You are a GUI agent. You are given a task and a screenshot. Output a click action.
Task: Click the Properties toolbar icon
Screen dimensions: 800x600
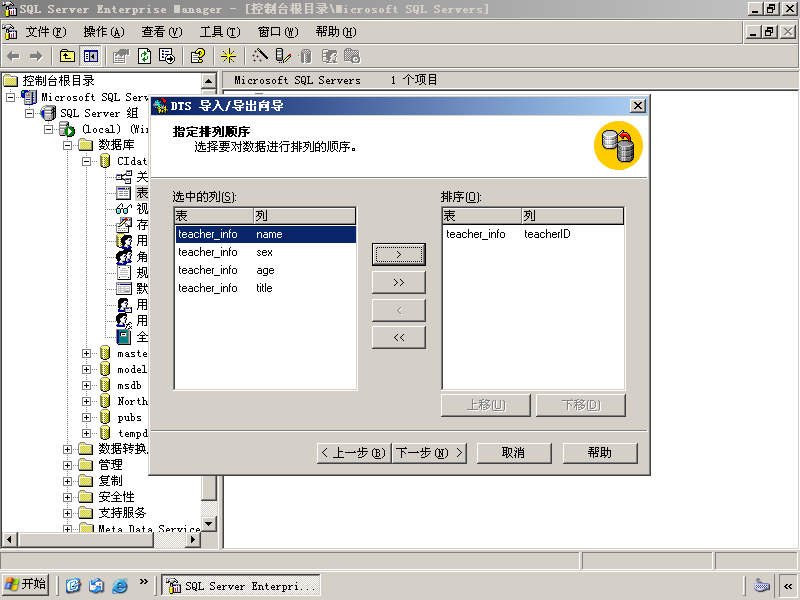point(121,56)
